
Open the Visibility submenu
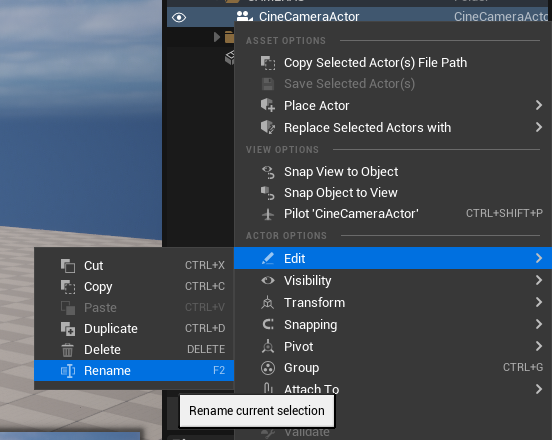[x=393, y=281]
